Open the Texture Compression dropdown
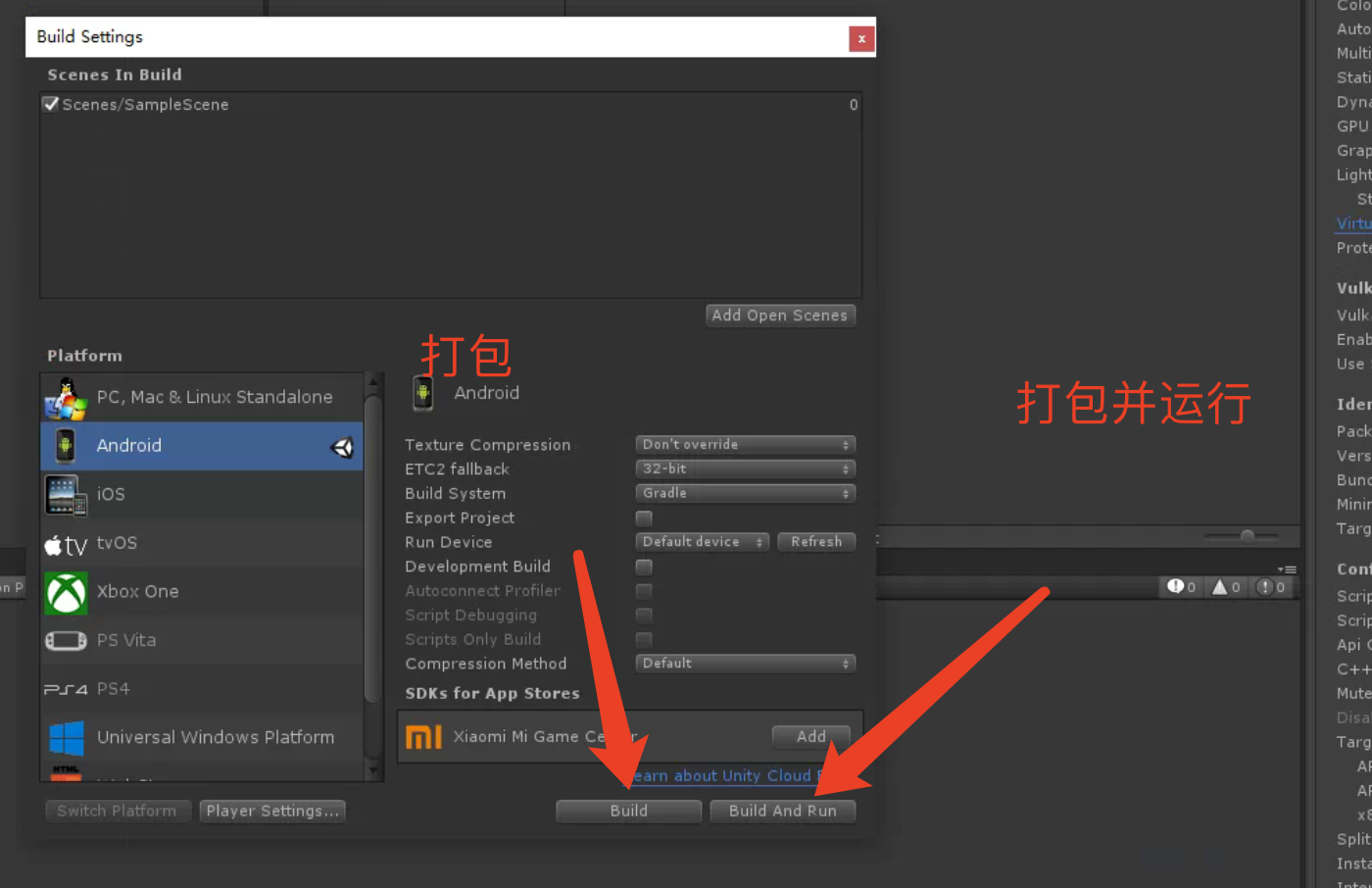Viewport: 1372px width, 888px height. click(x=745, y=444)
